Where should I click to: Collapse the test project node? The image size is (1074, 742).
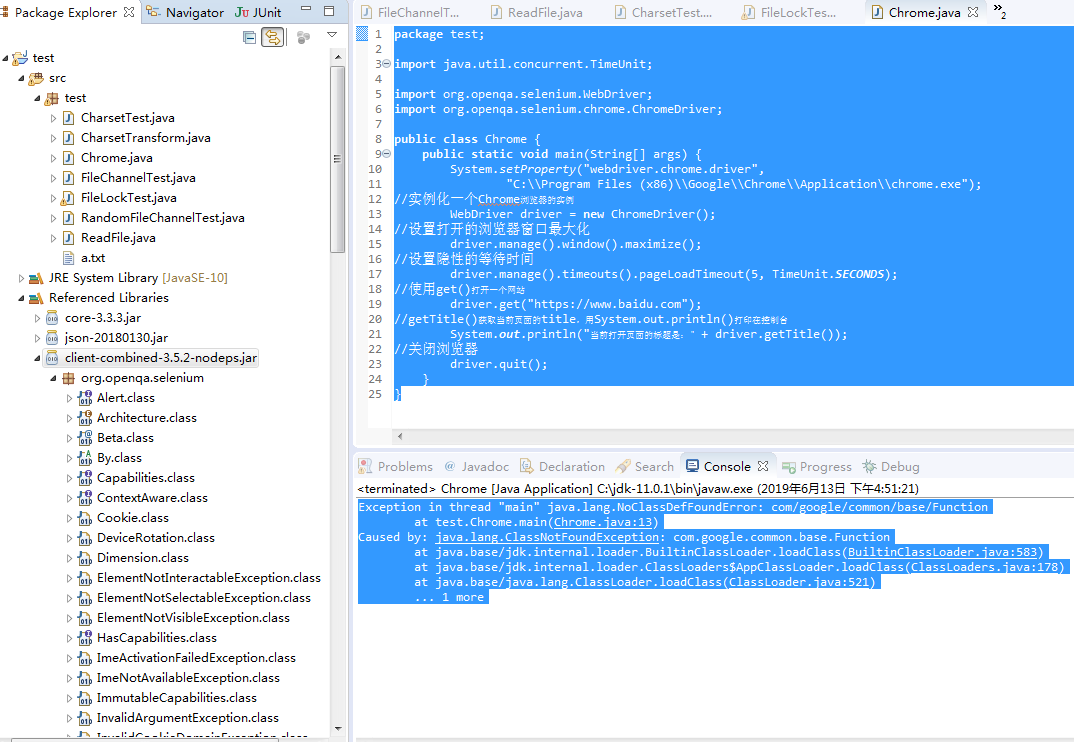click(5, 58)
